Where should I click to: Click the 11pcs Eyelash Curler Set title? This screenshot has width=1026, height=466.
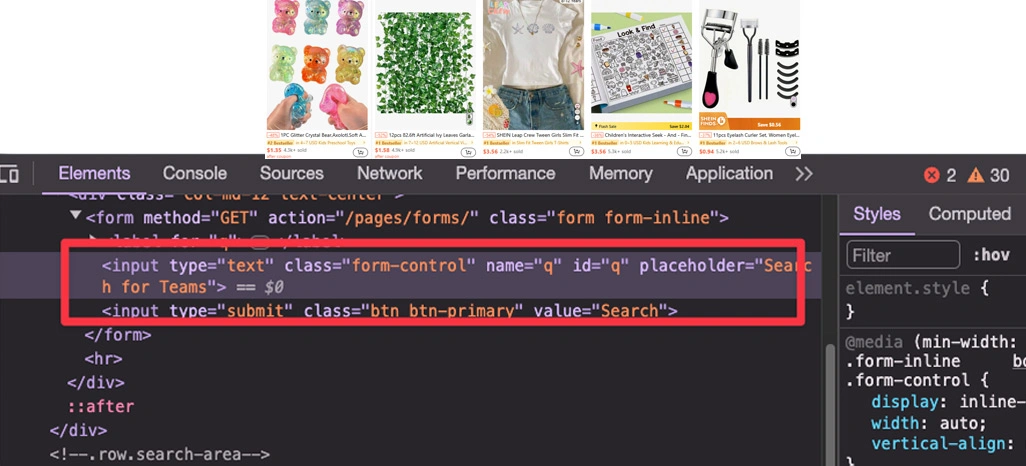[754, 134]
